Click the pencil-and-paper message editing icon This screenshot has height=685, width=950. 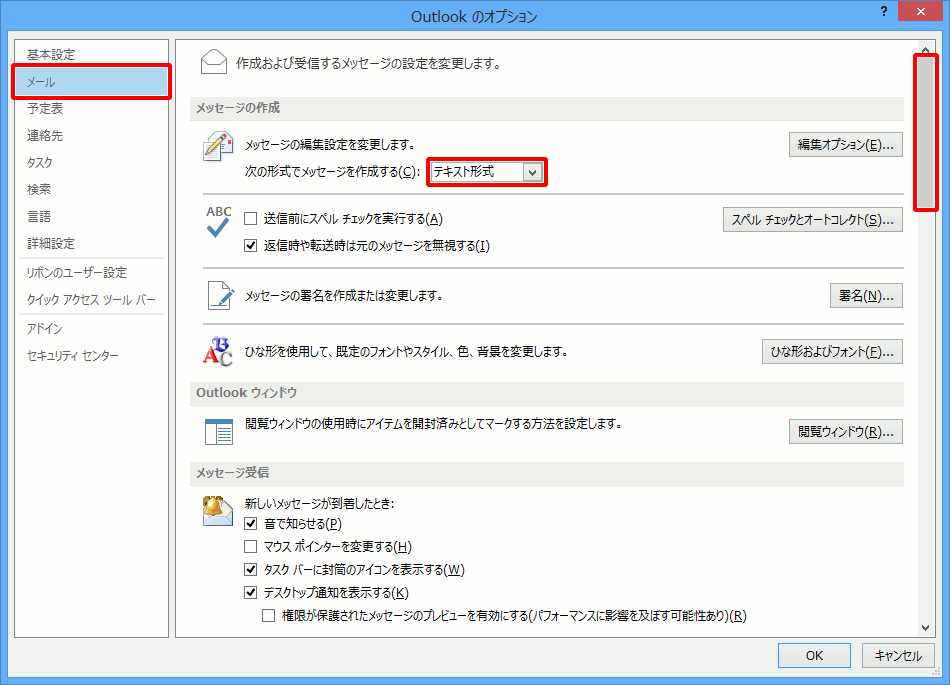[218, 146]
